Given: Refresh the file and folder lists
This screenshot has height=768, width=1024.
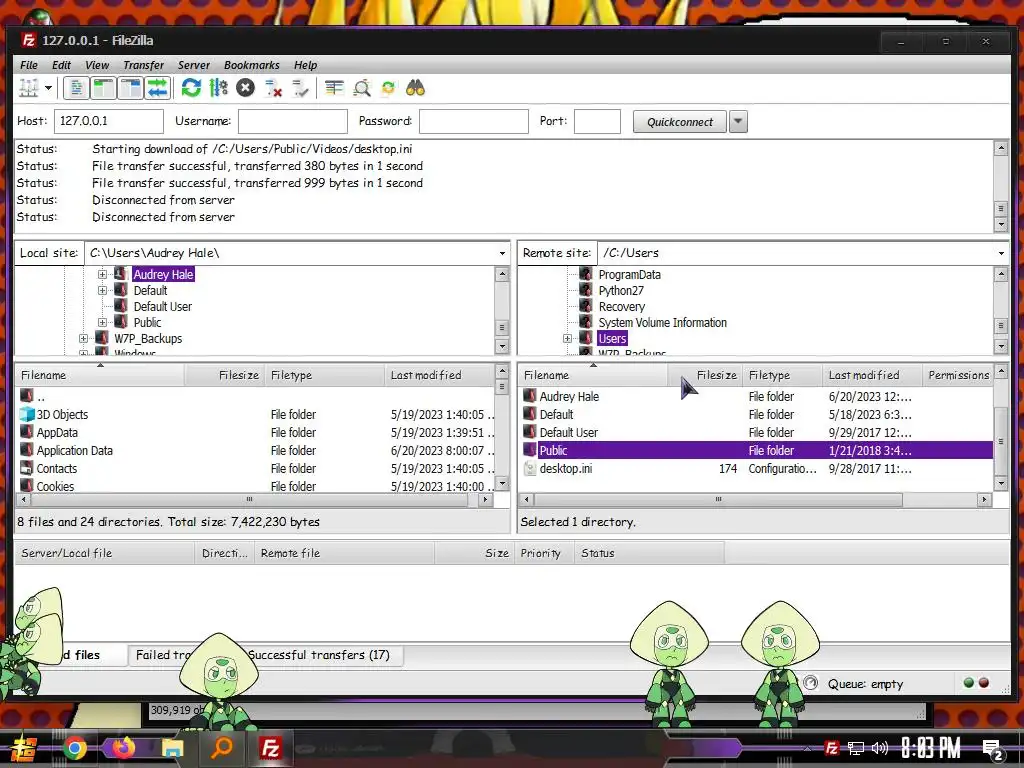Looking at the screenshot, I should pos(191,88).
